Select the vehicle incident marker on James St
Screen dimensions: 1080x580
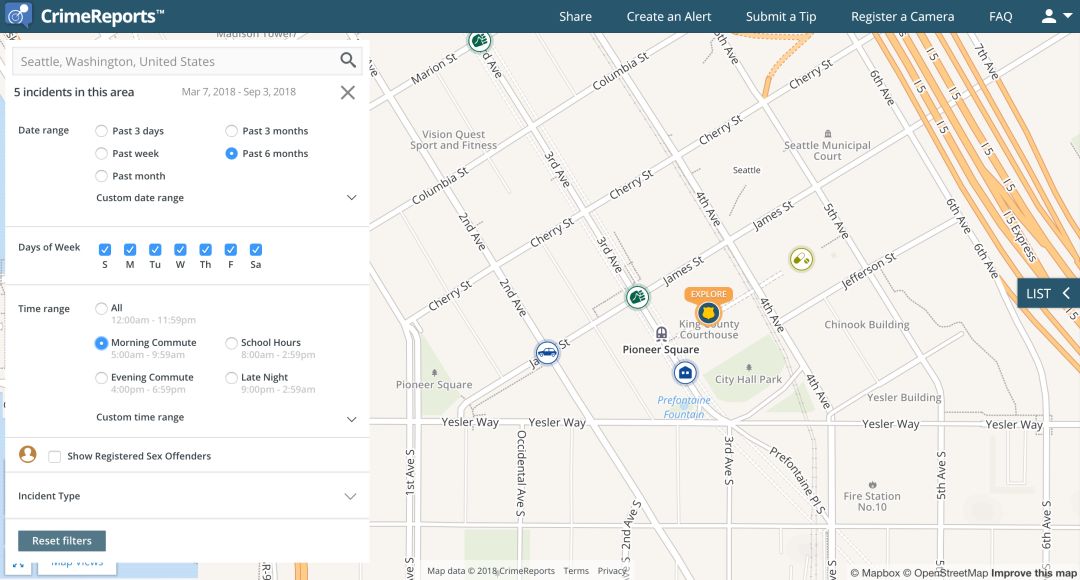(547, 352)
